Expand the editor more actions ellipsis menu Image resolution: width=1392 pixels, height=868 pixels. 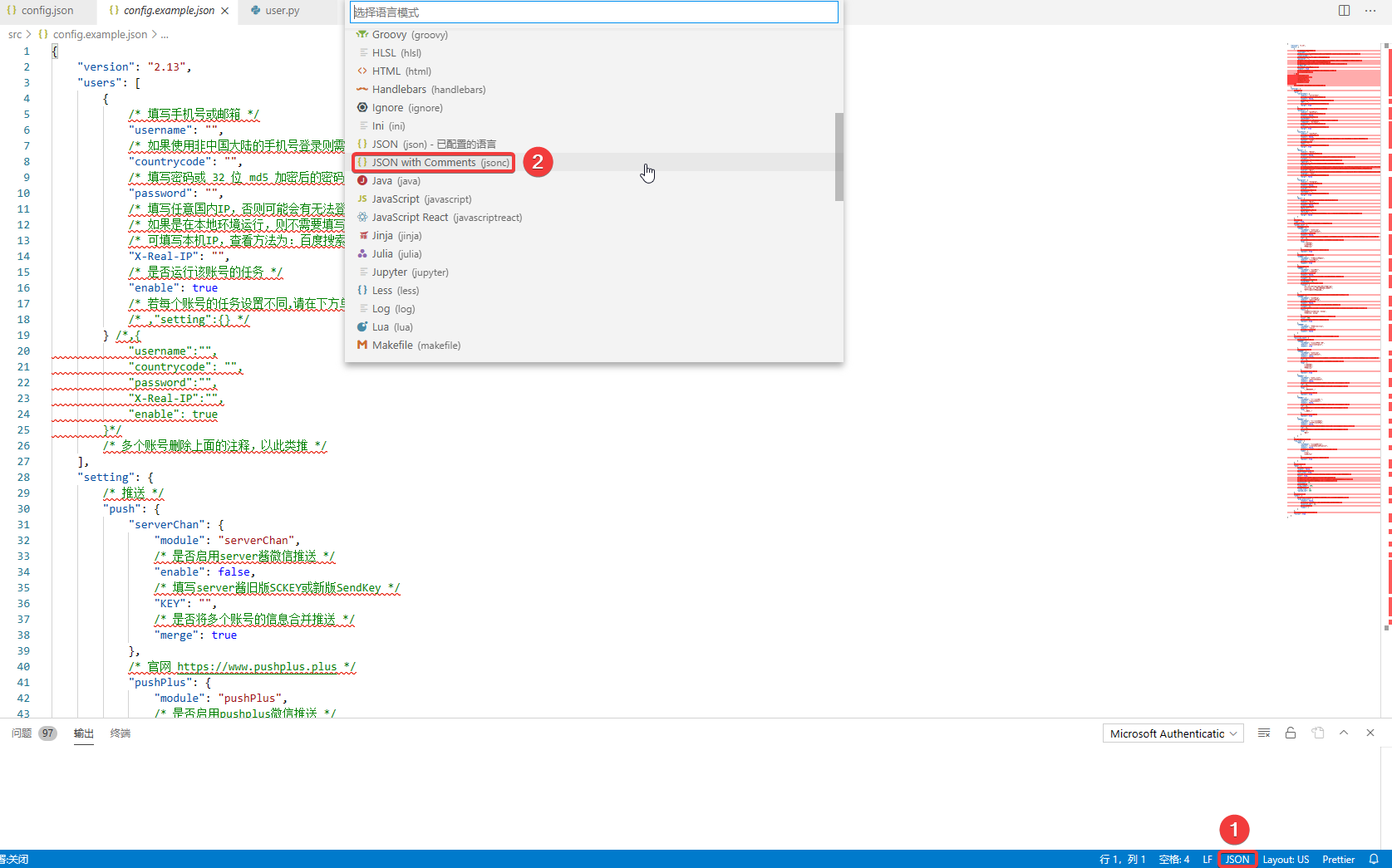click(x=1372, y=10)
